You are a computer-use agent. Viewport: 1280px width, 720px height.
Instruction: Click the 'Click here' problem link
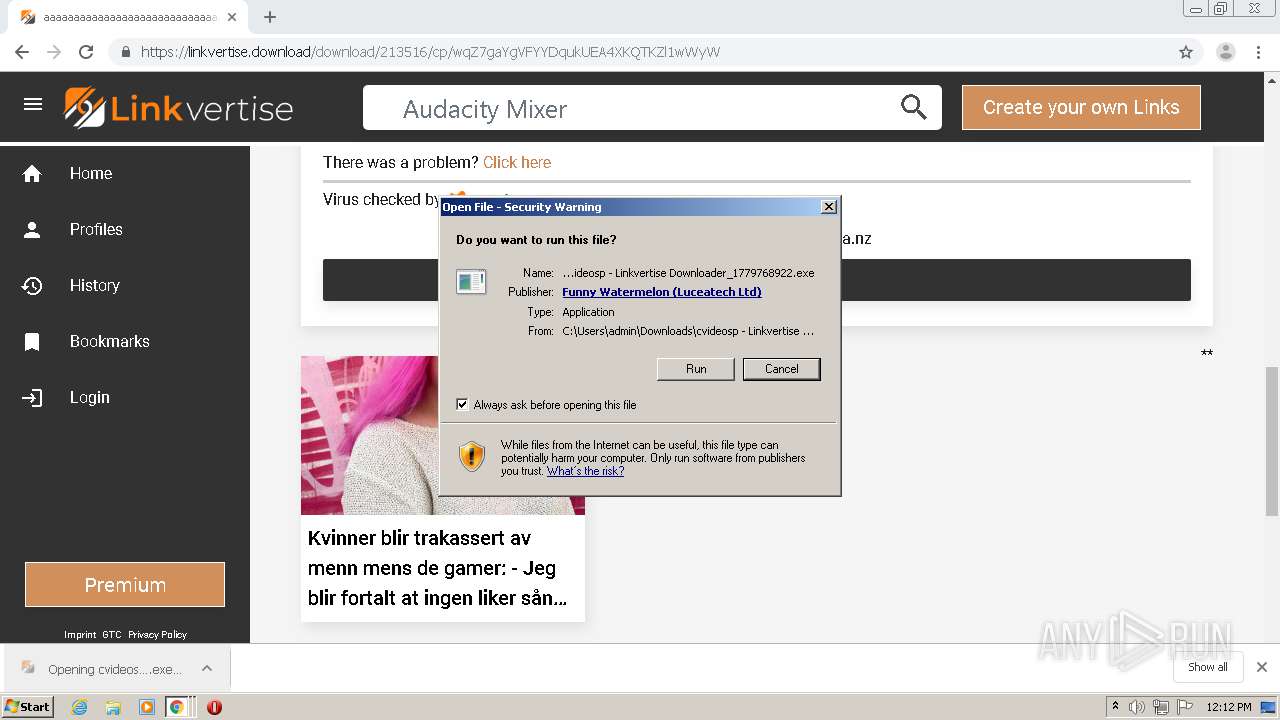[517, 162]
